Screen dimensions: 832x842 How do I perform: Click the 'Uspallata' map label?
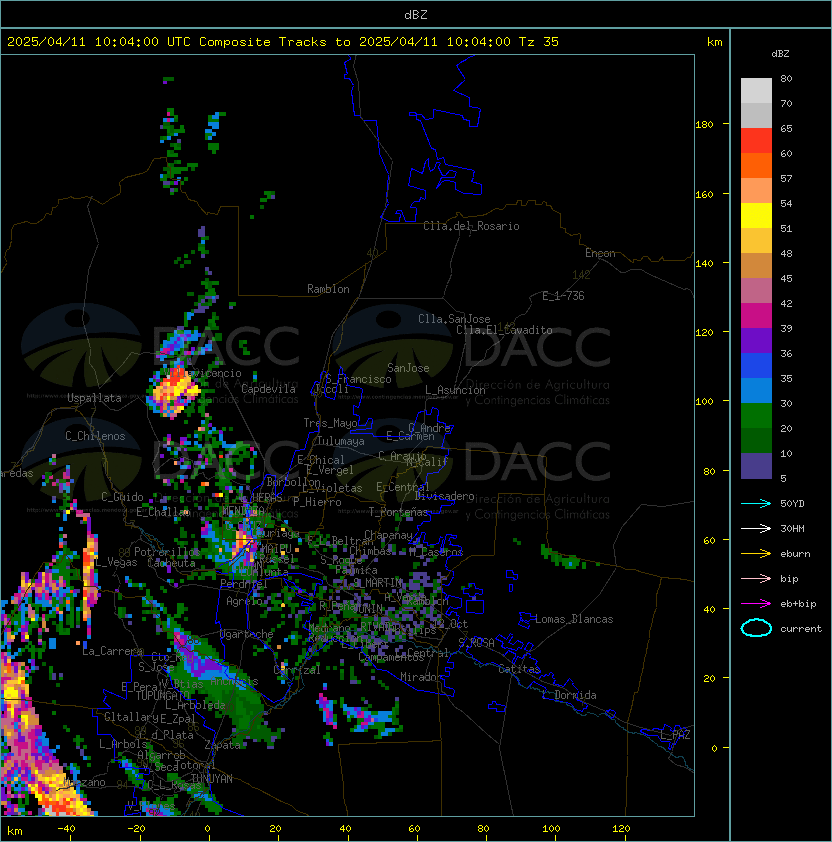pyautogui.click(x=94, y=398)
